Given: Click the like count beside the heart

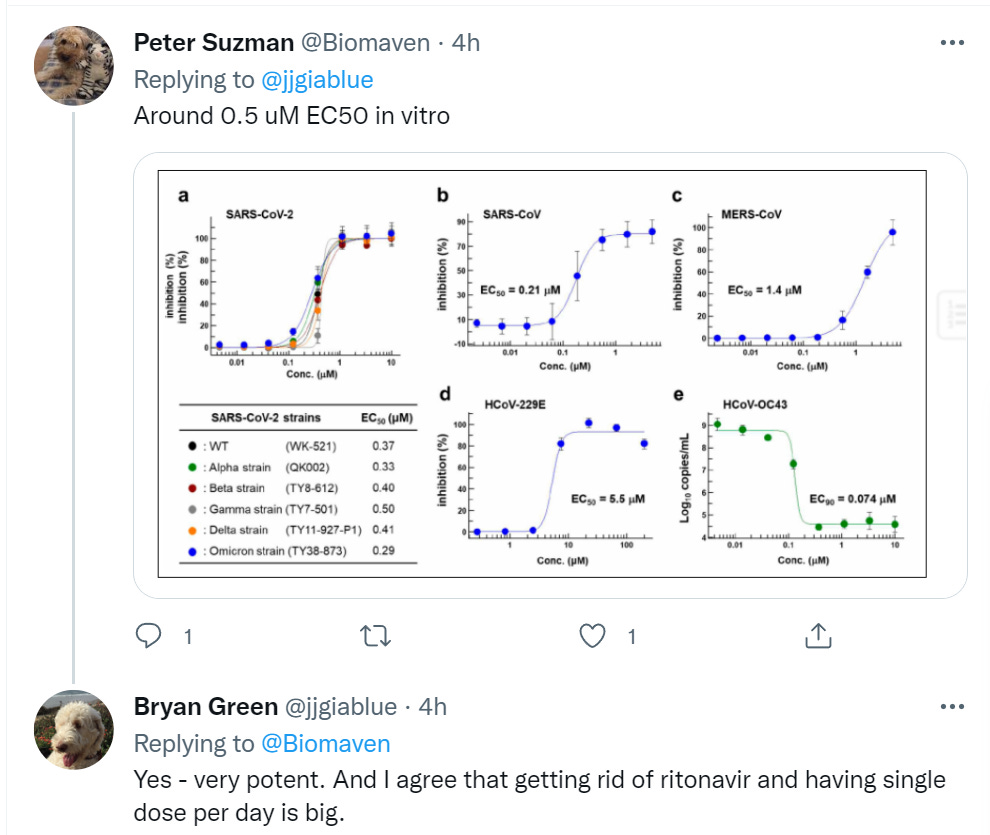Looking at the screenshot, I should [x=632, y=636].
